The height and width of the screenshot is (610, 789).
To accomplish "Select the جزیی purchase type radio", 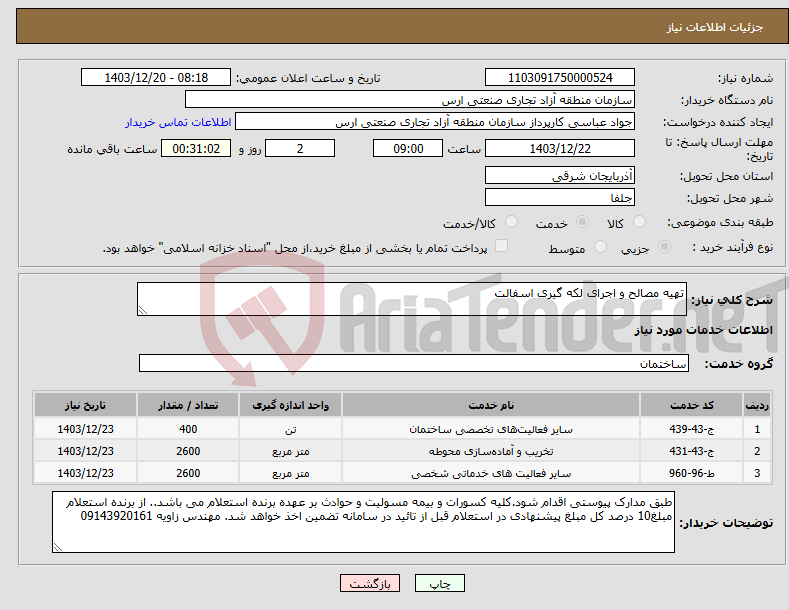I will 664,247.
